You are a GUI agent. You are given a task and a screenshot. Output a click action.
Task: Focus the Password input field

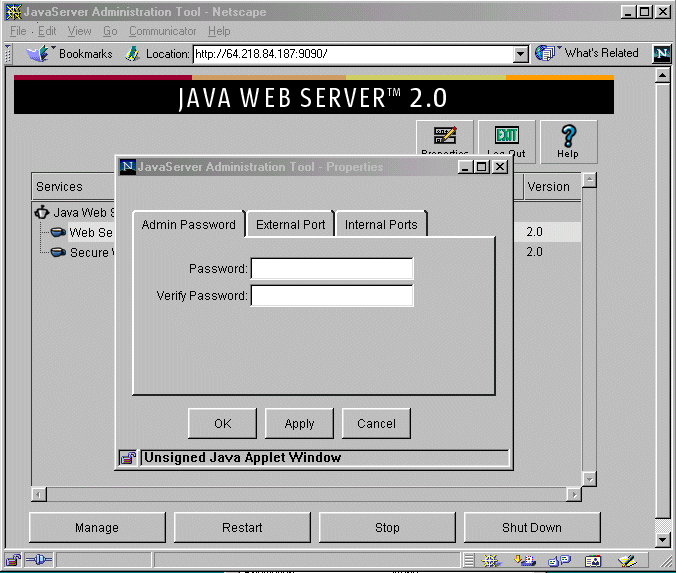click(x=332, y=269)
